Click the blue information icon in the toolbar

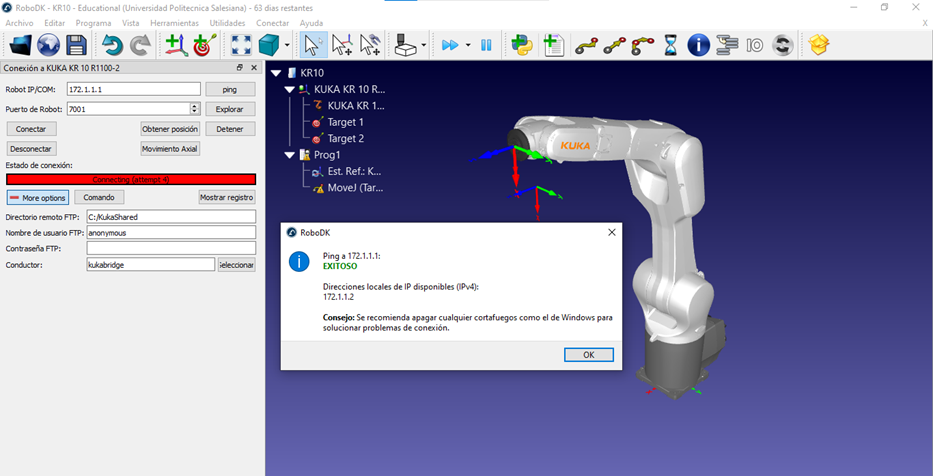click(x=698, y=45)
